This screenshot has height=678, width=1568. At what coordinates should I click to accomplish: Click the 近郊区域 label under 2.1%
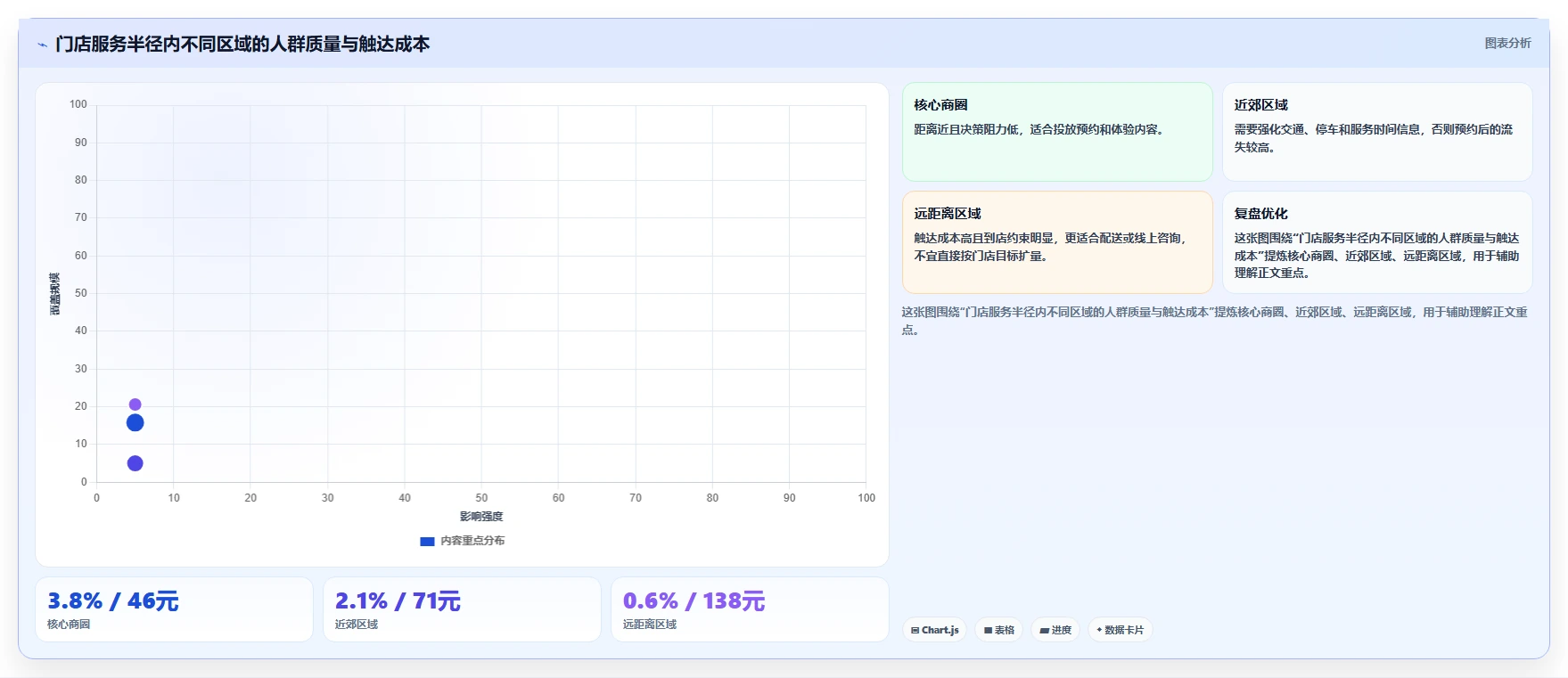point(357,625)
